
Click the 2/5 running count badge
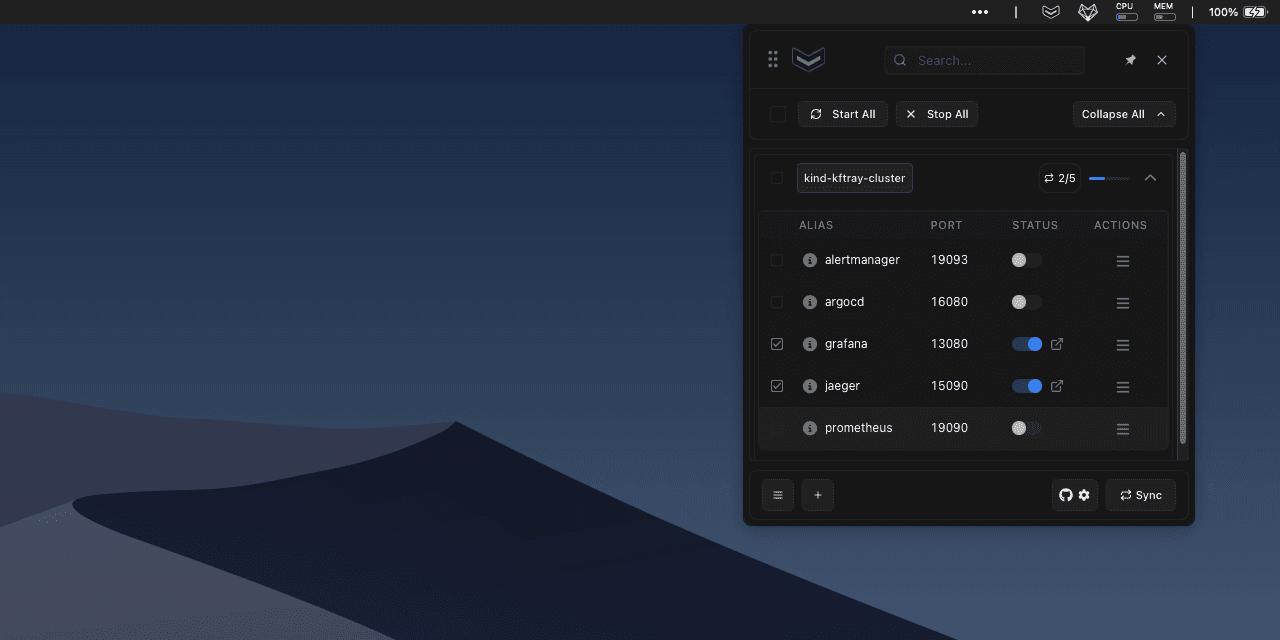click(1059, 178)
